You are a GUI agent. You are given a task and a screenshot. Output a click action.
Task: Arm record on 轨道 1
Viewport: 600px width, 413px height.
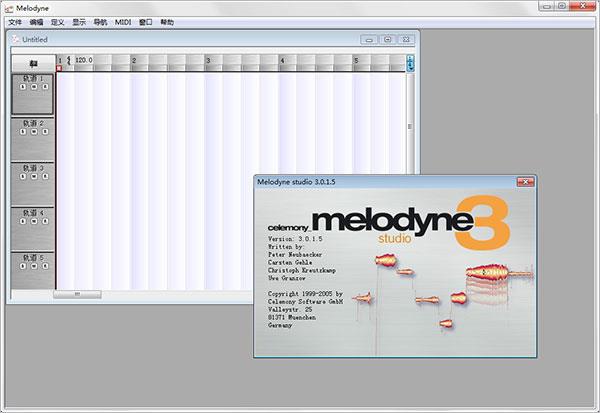click(45, 87)
